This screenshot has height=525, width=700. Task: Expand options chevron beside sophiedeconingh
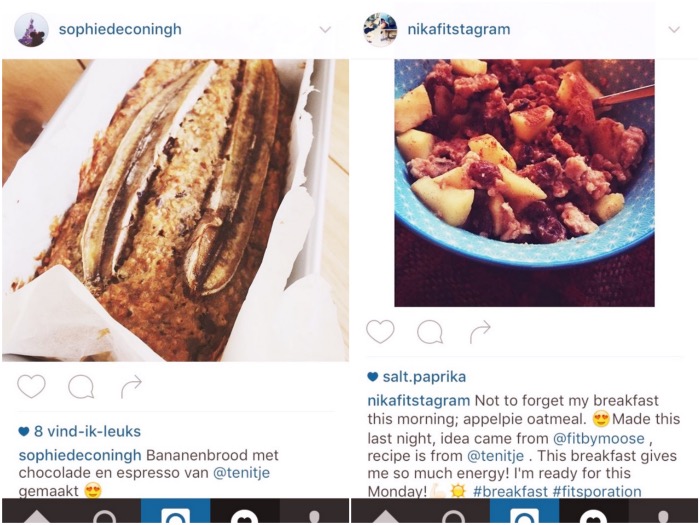[325, 30]
